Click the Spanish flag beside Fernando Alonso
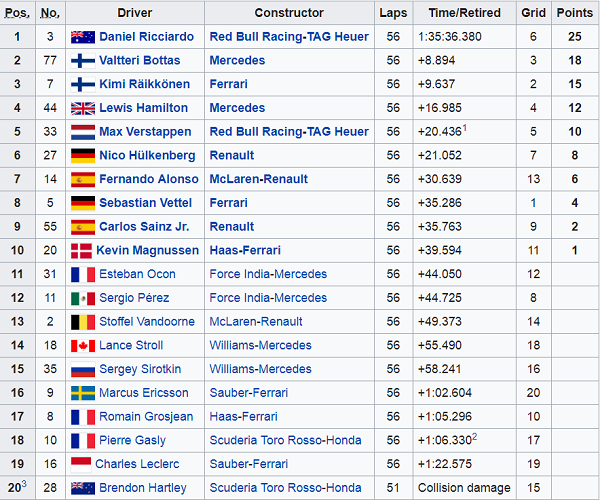Viewport: 600px width, 500px height. pos(83,179)
